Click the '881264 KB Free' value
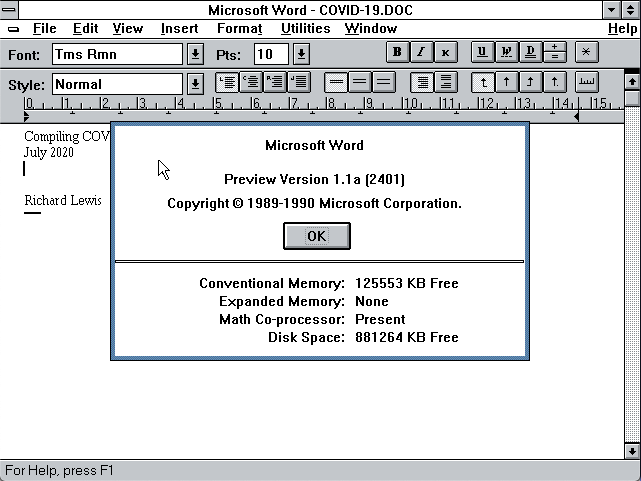The image size is (641, 481). tap(407, 337)
